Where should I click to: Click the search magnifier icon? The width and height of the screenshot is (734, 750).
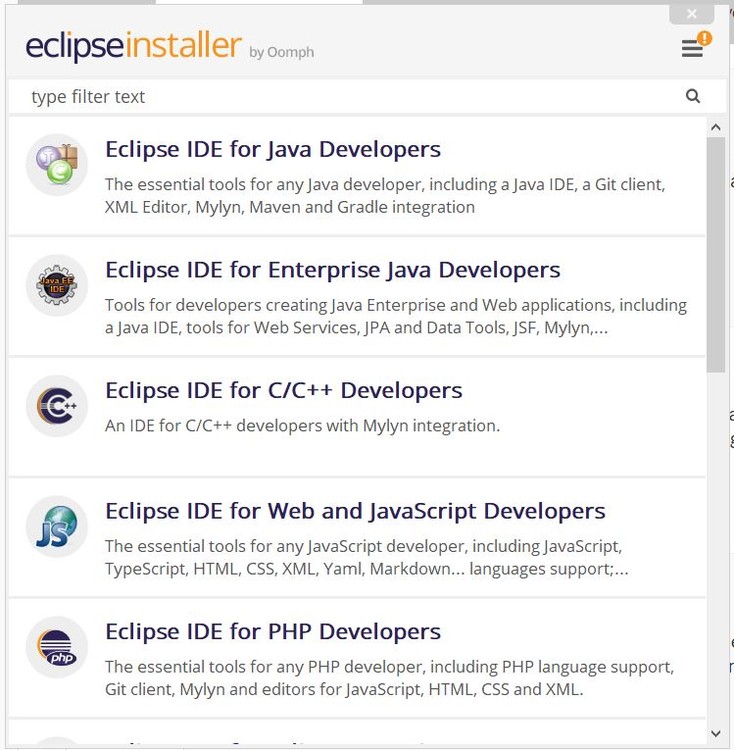click(x=693, y=96)
